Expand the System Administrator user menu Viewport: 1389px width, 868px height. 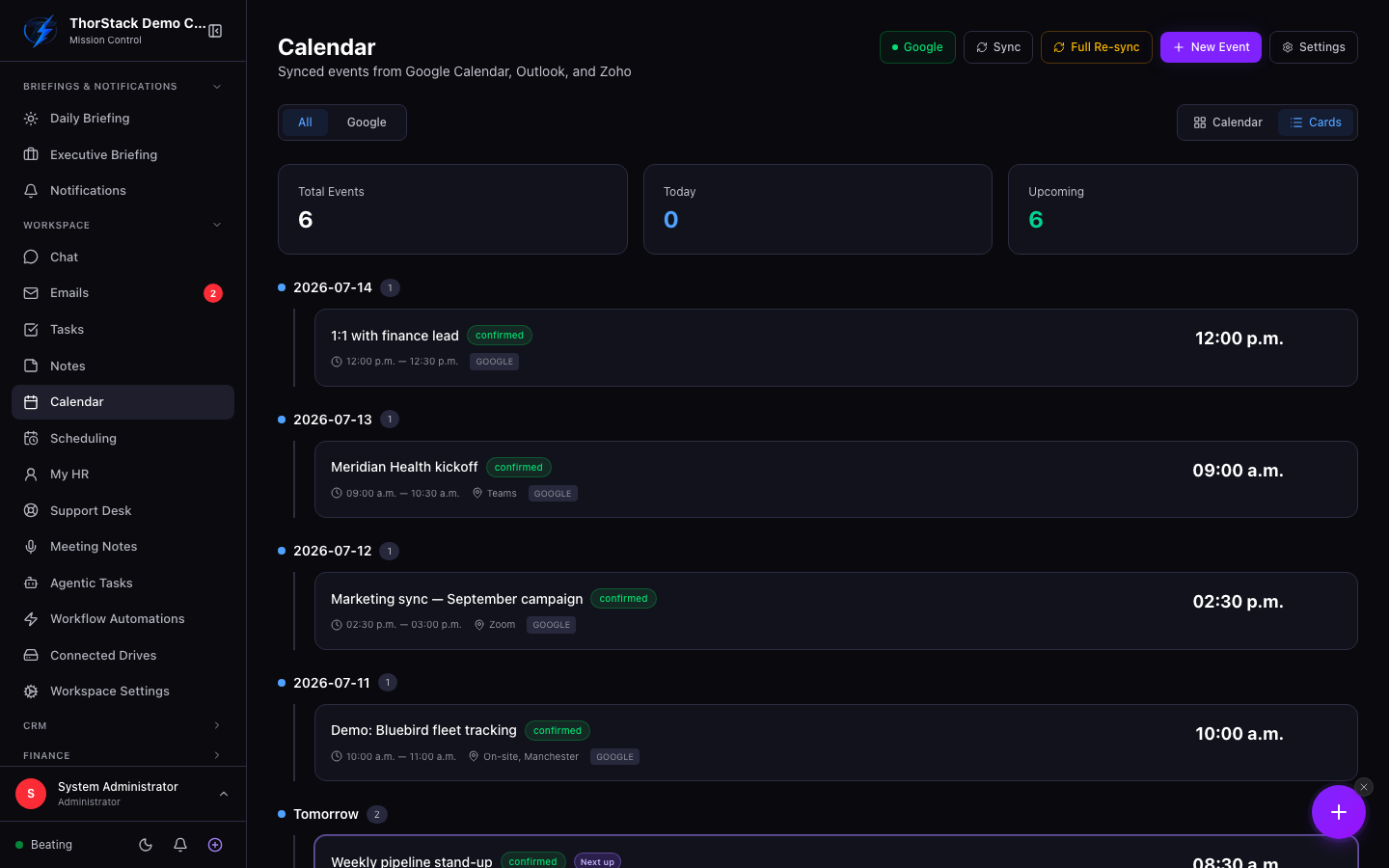coord(123,794)
